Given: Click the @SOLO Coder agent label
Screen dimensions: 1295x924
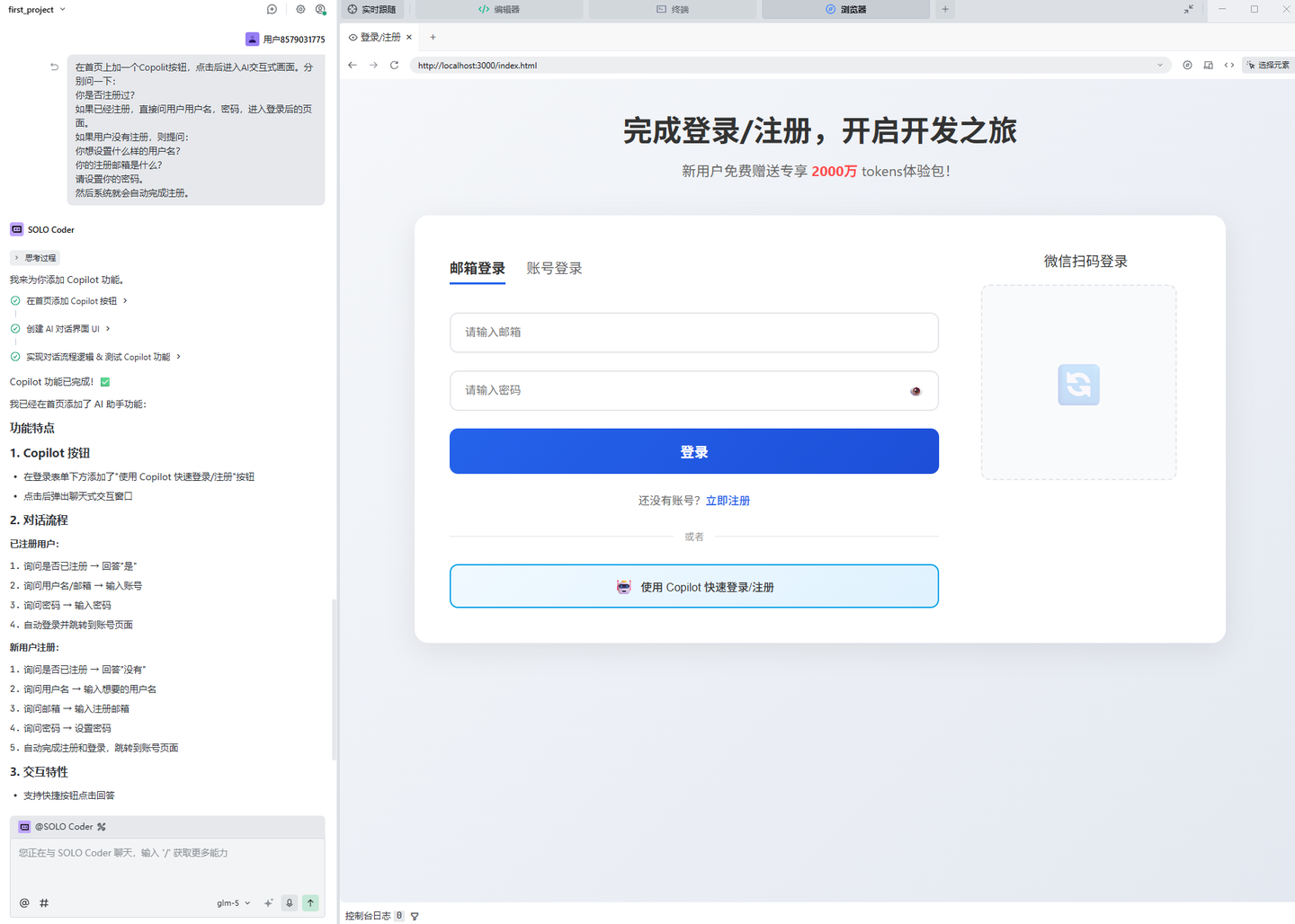Looking at the screenshot, I should pyautogui.click(x=63, y=826).
